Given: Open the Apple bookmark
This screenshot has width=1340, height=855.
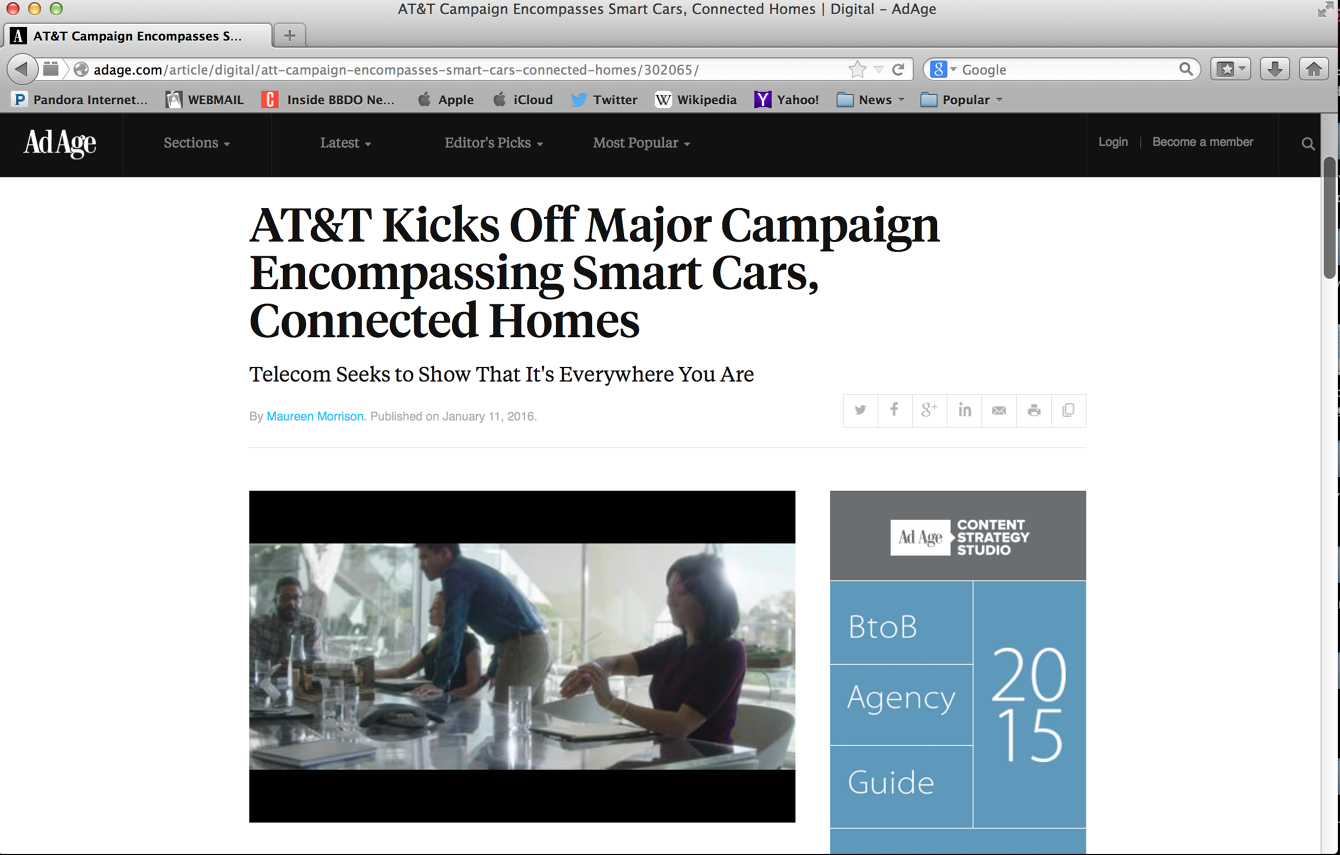Looking at the screenshot, I should (445, 99).
